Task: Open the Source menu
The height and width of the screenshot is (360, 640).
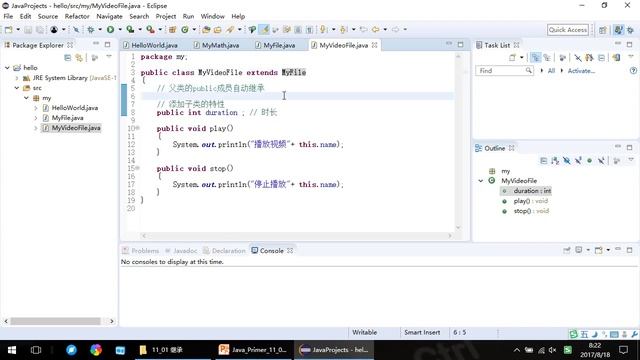Action: point(48,16)
